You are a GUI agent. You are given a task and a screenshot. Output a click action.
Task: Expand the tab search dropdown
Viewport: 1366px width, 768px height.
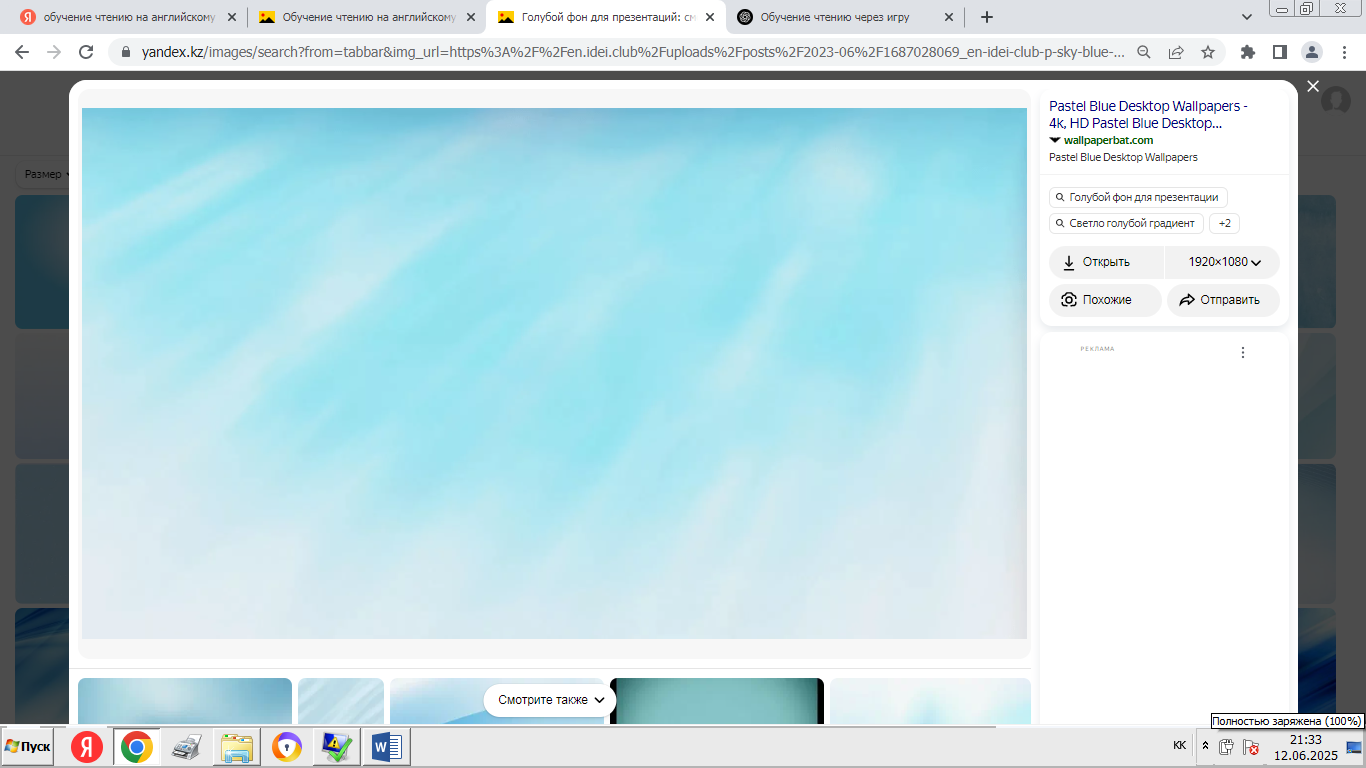tap(1247, 17)
